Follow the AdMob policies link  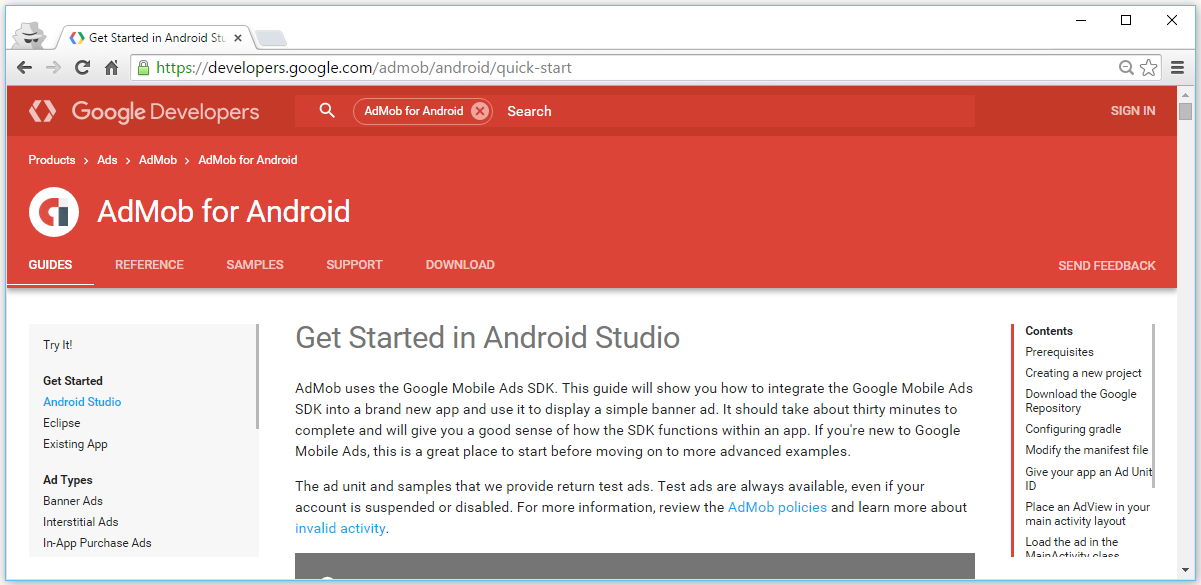click(777, 507)
